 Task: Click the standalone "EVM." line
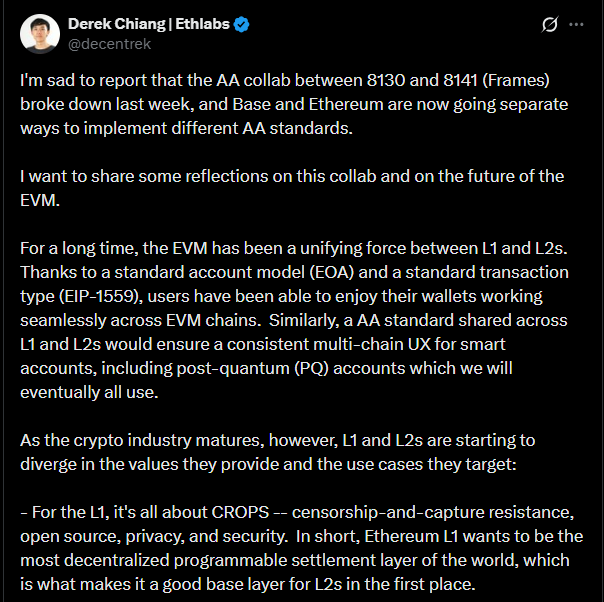click(x=40, y=200)
